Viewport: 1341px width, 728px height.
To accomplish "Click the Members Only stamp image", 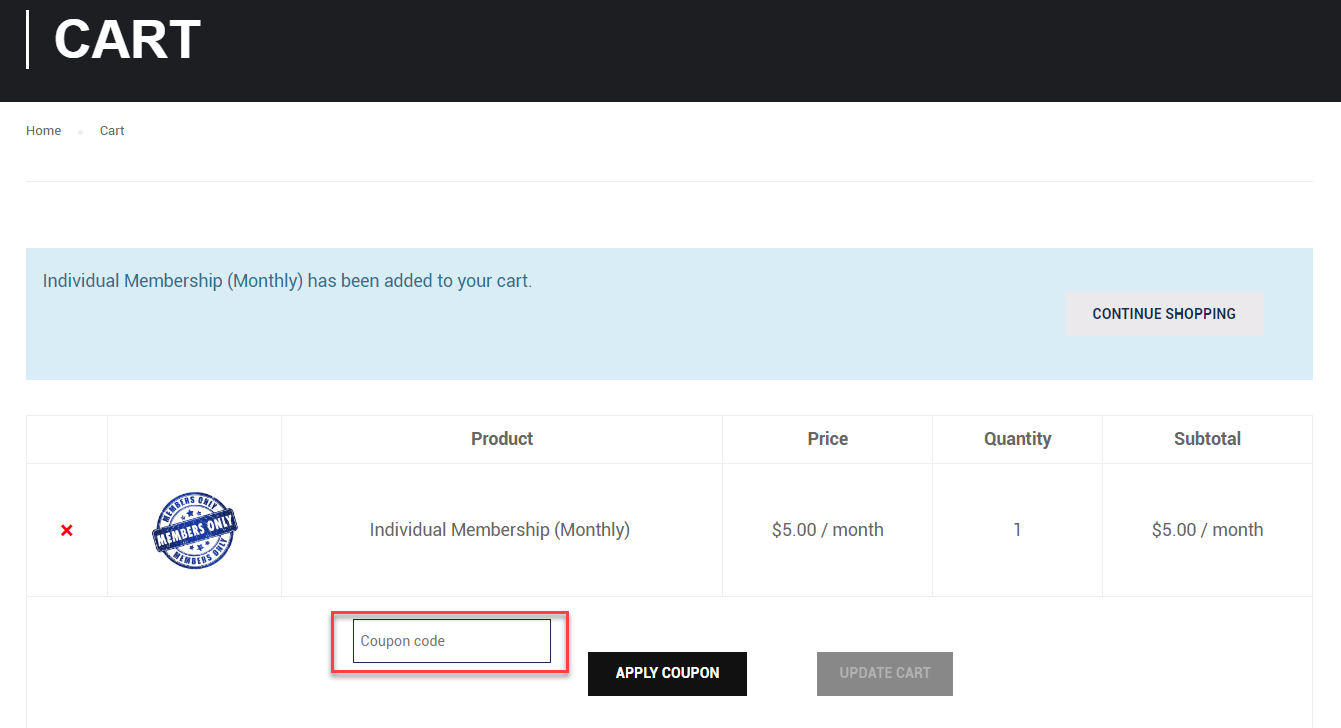I will pyautogui.click(x=194, y=530).
